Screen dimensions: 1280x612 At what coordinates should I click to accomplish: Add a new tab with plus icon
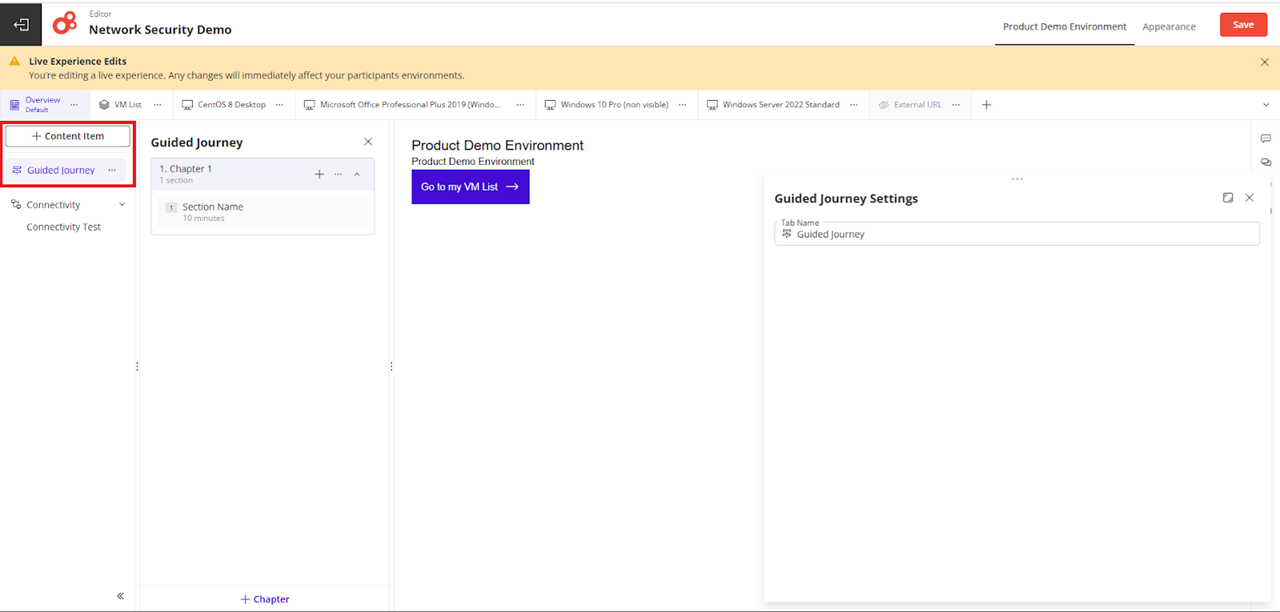(986, 105)
